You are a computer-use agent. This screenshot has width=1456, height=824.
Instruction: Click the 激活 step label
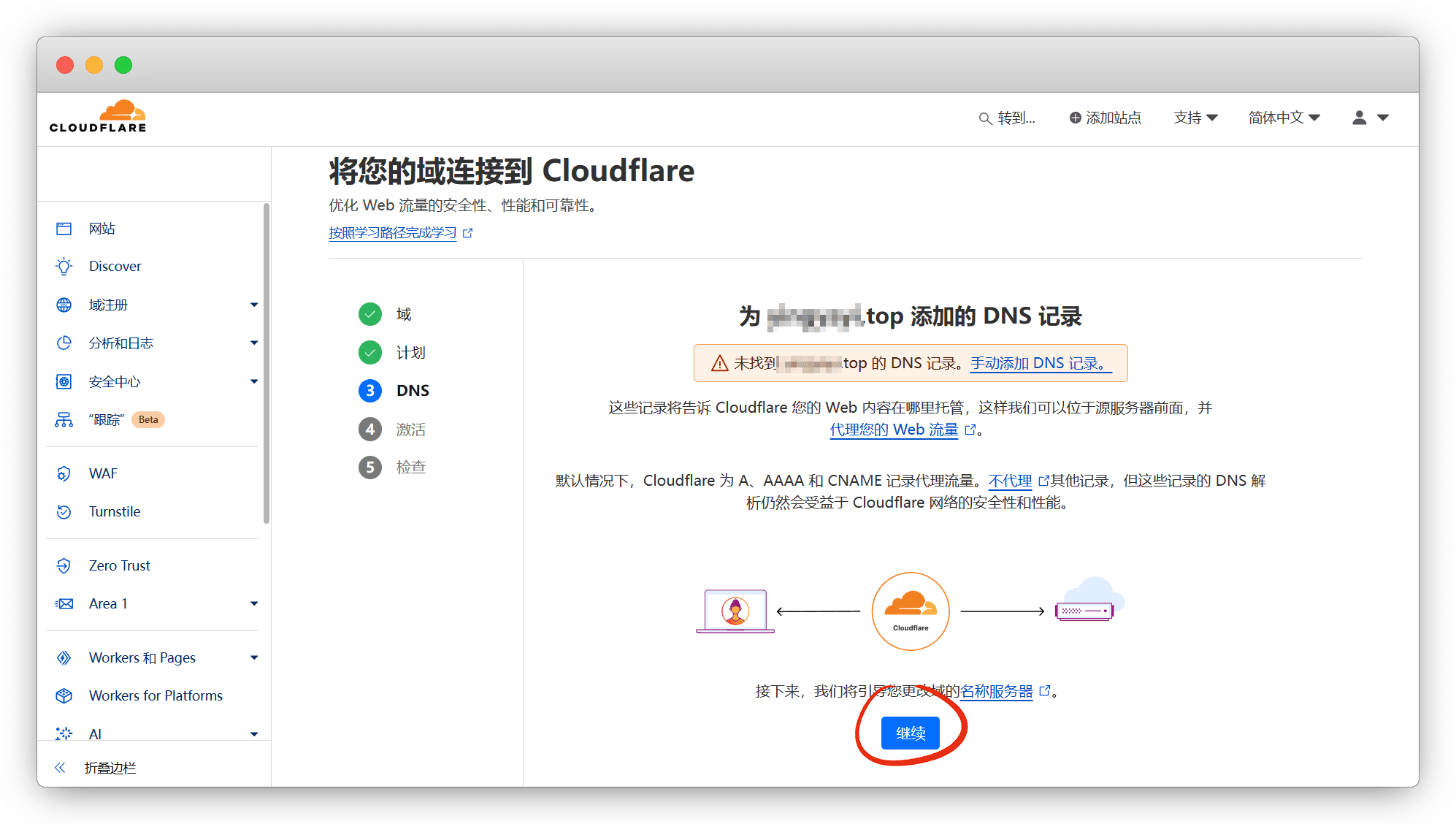(411, 430)
